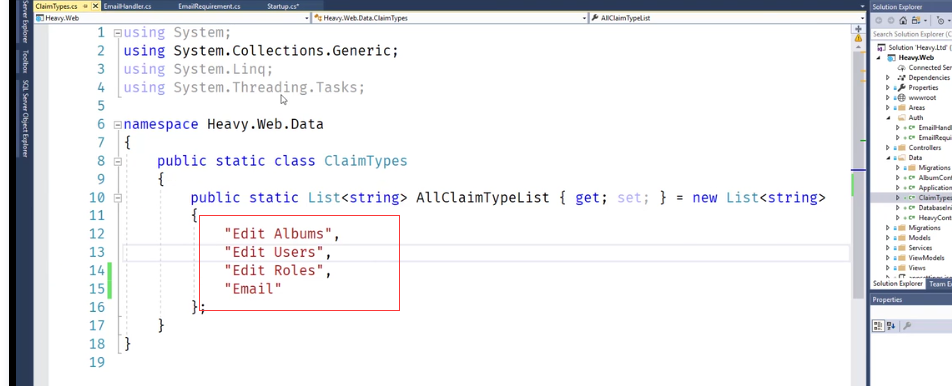The width and height of the screenshot is (952, 386).
Task: Select the ClaimTypes file in tree
Action: click(934, 198)
